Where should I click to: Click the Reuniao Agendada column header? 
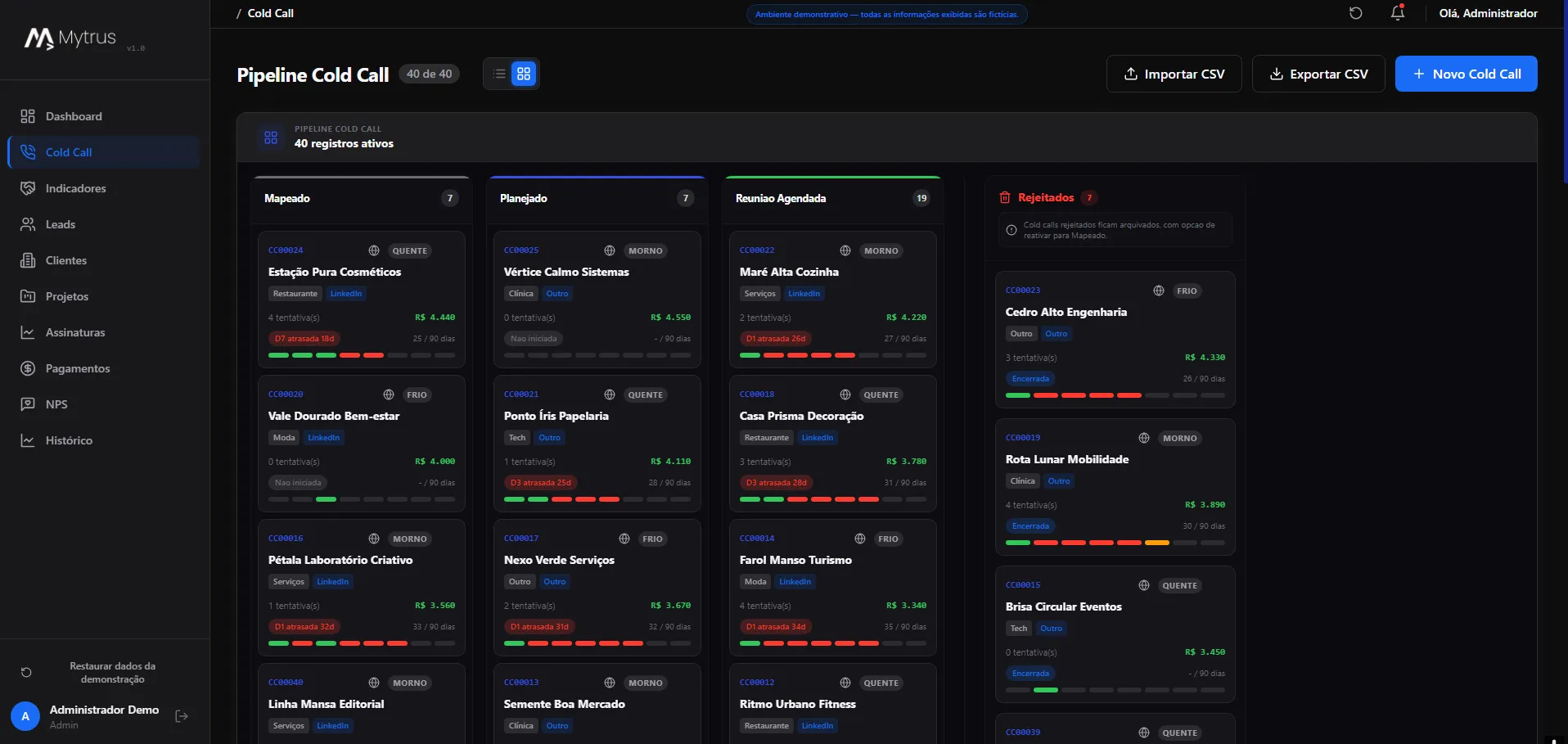point(833,198)
